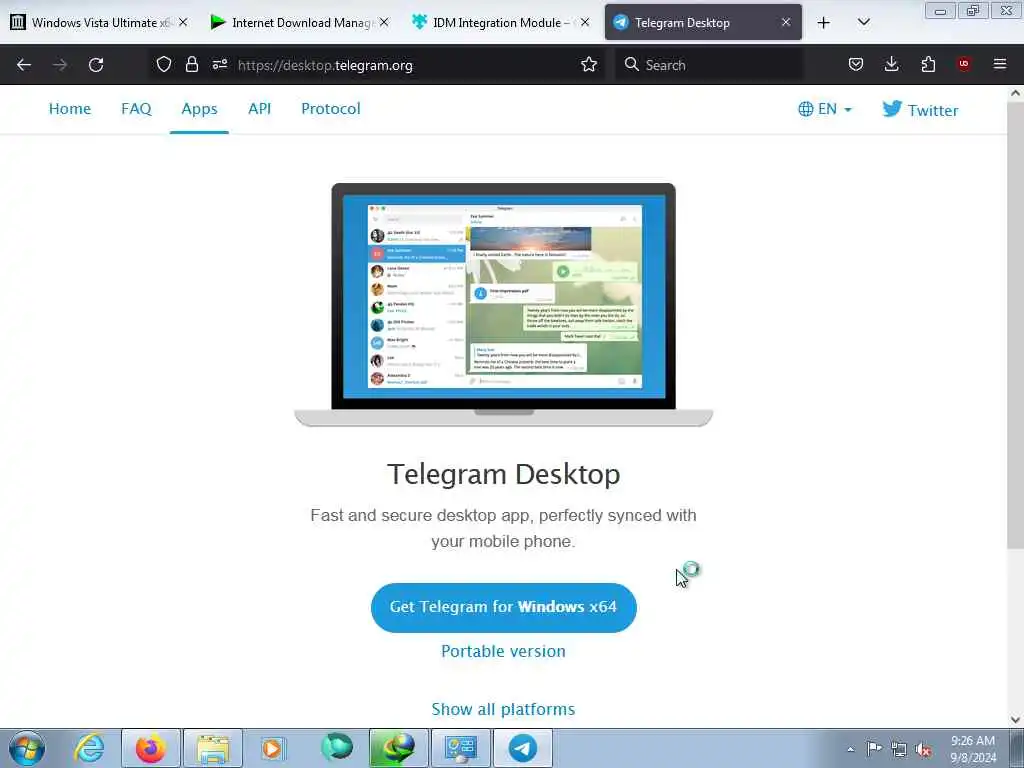Image resolution: width=1024 pixels, height=768 pixels.
Task: Open the Protocol navigation link
Action: (330, 108)
